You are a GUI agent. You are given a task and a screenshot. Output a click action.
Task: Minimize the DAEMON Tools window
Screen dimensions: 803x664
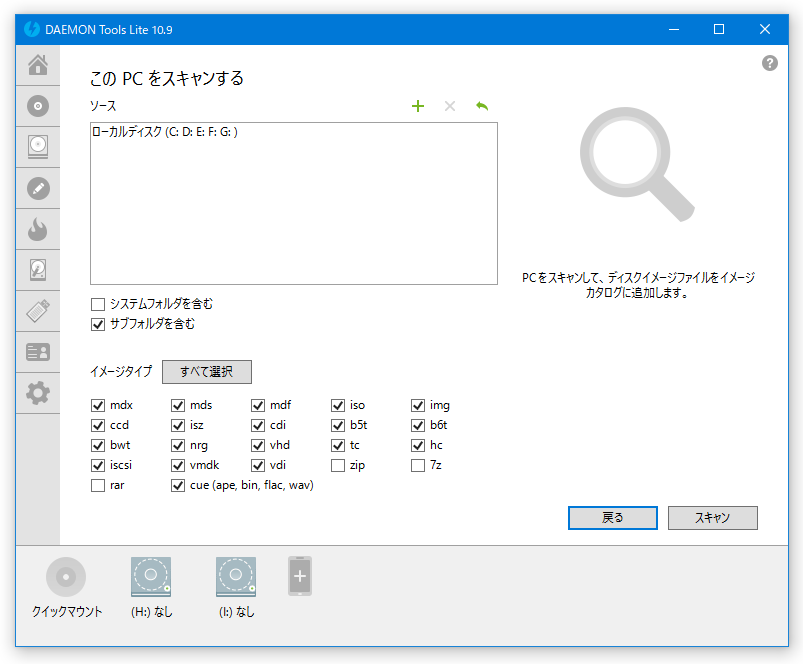674,29
